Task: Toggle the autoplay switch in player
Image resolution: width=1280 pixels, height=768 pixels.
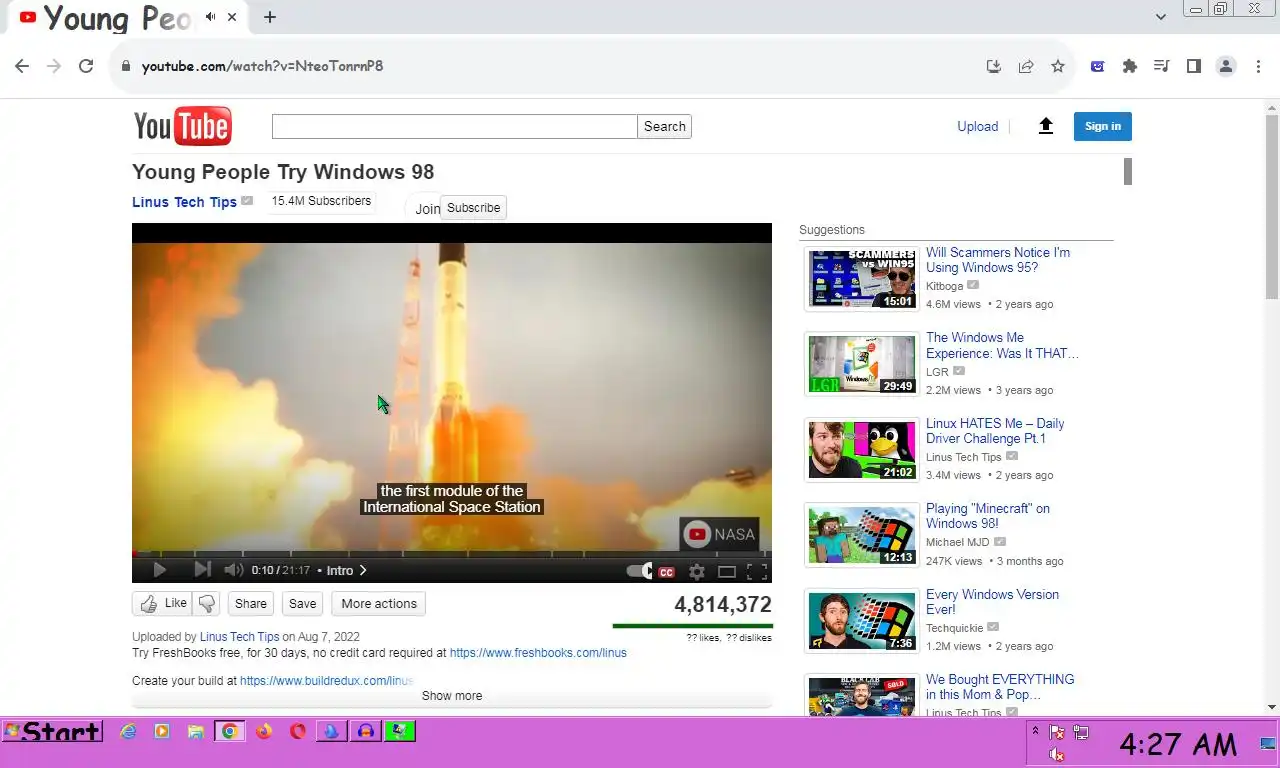Action: click(x=639, y=571)
